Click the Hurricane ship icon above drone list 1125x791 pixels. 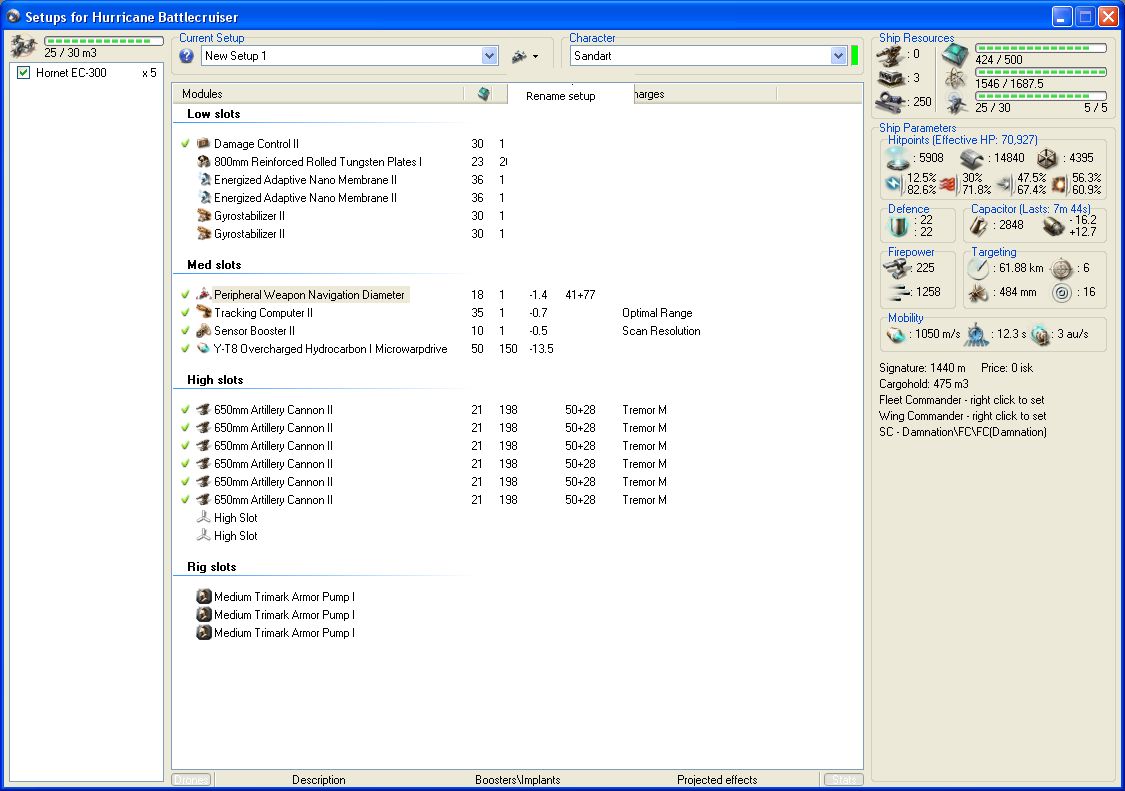tap(24, 47)
